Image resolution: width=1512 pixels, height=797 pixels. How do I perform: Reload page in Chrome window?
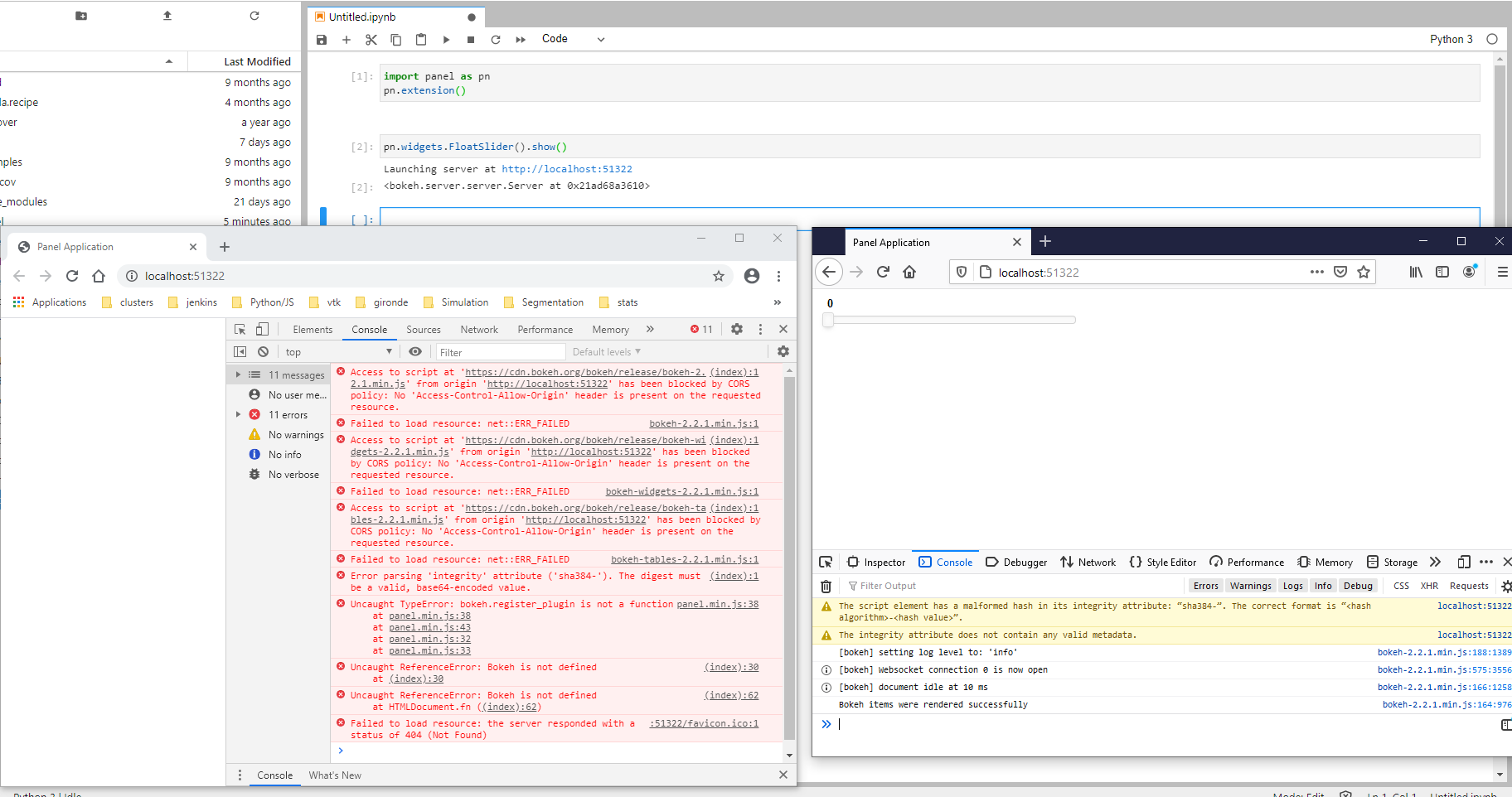(x=72, y=276)
